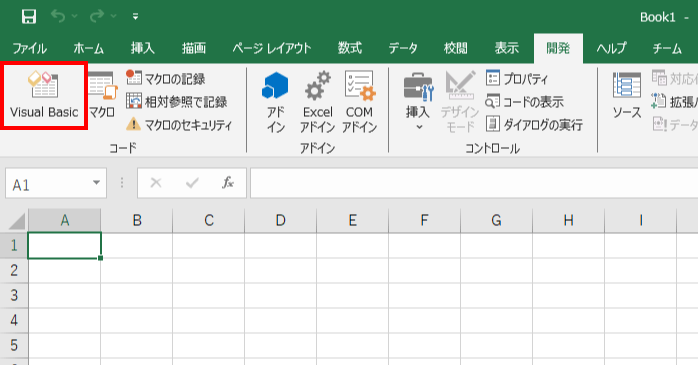Screen dimensions: 698x365
Task: Switch to the 校閲 (Review) tab
Action: pos(455,48)
